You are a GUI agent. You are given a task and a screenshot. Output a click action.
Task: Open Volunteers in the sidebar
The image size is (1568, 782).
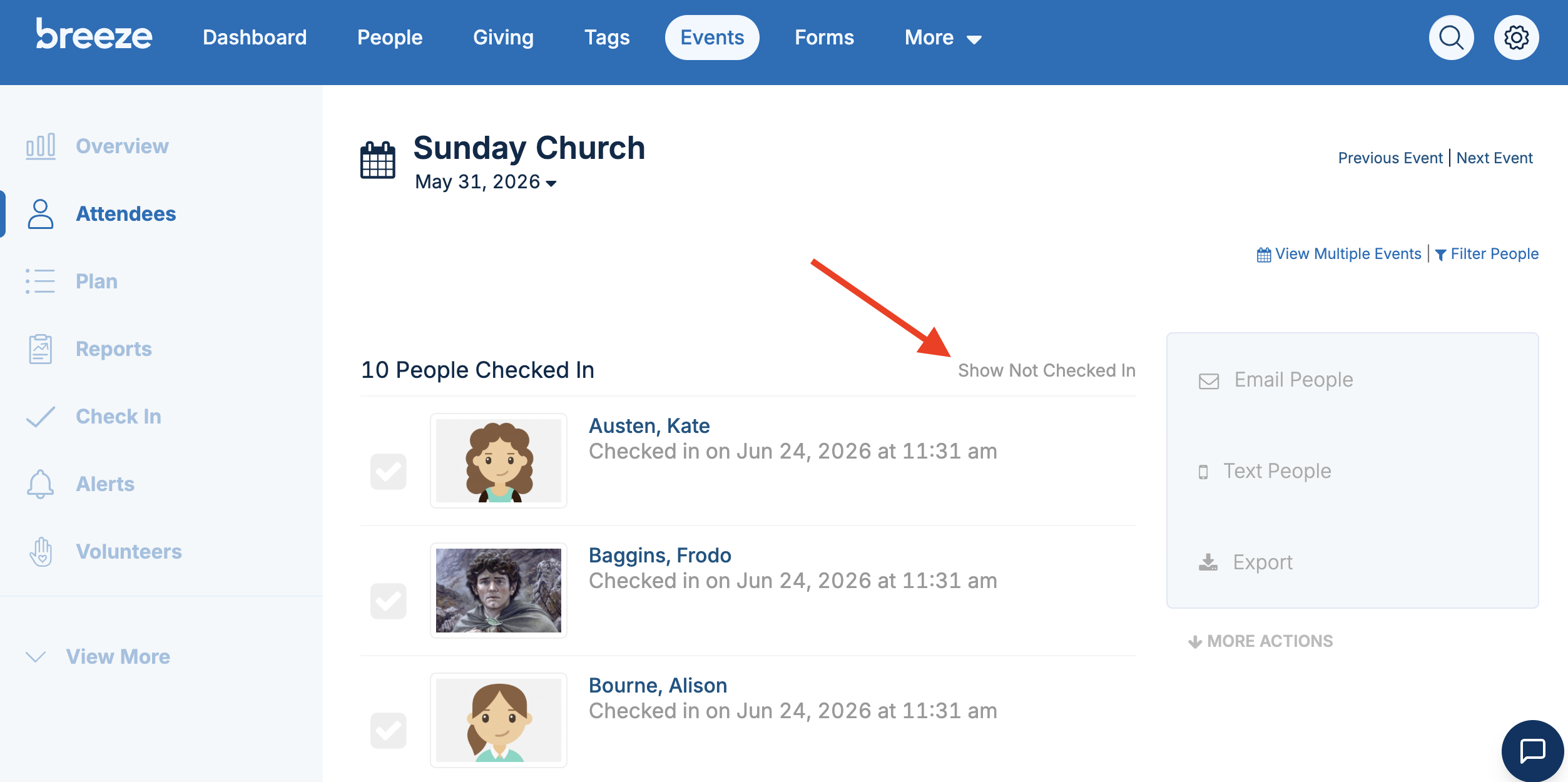[129, 552]
